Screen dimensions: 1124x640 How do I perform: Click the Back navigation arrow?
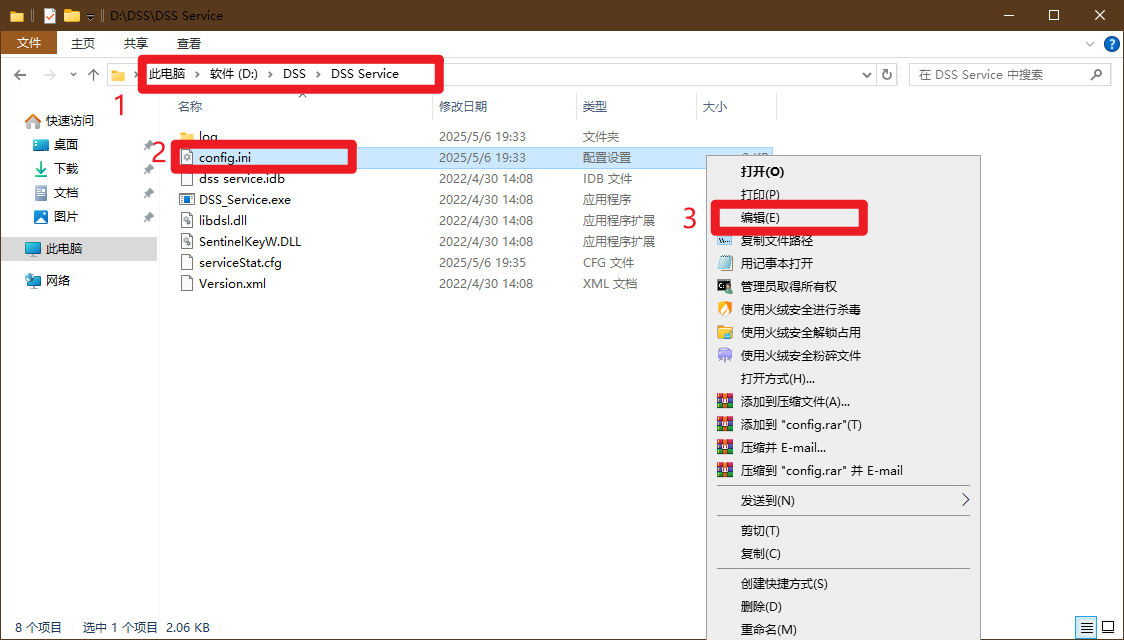20,75
